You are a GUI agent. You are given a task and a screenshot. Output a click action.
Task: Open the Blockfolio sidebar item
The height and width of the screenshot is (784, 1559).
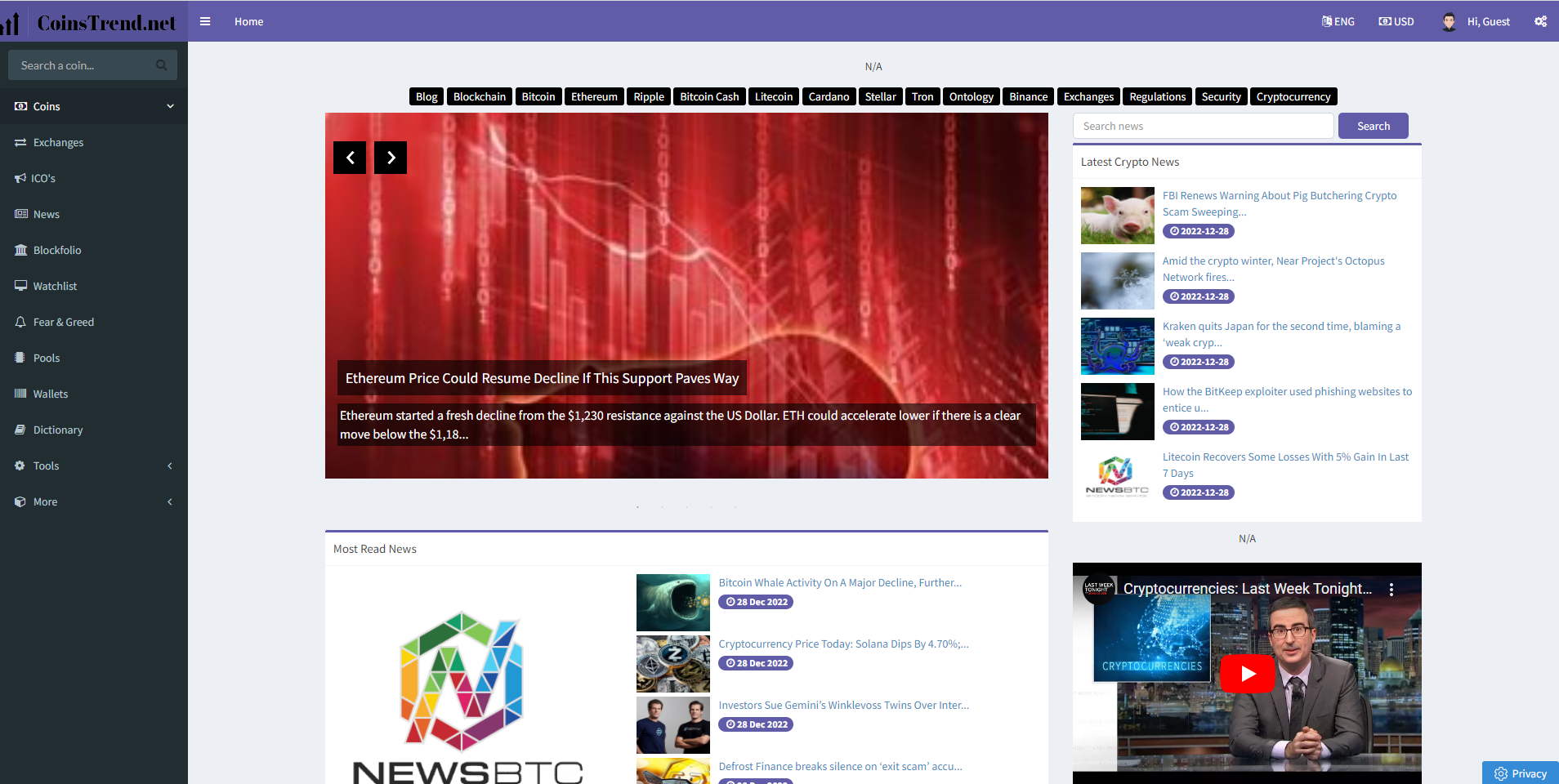pyautogui.click(x=57, y=250)
